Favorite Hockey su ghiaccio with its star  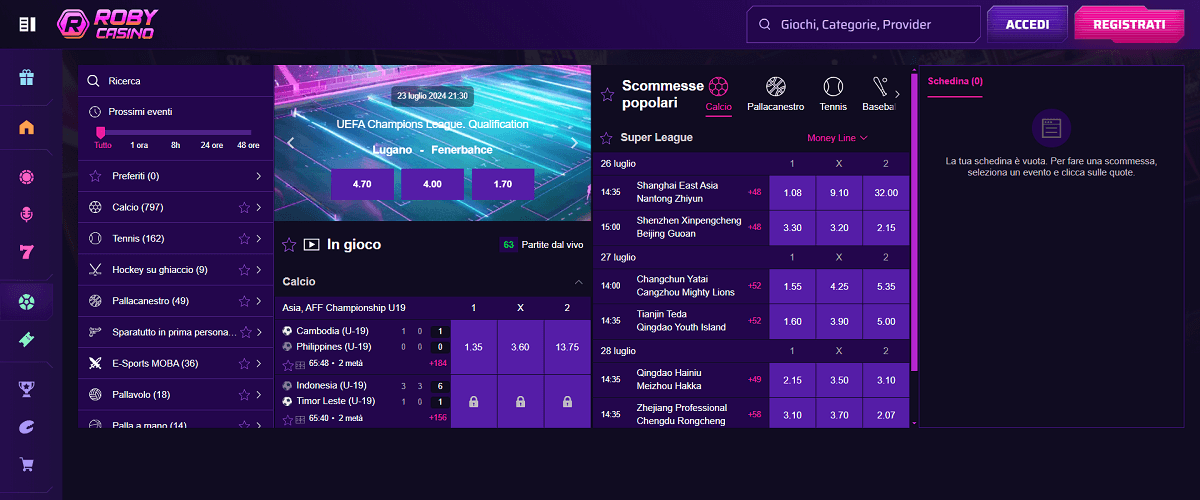(243, 269)
